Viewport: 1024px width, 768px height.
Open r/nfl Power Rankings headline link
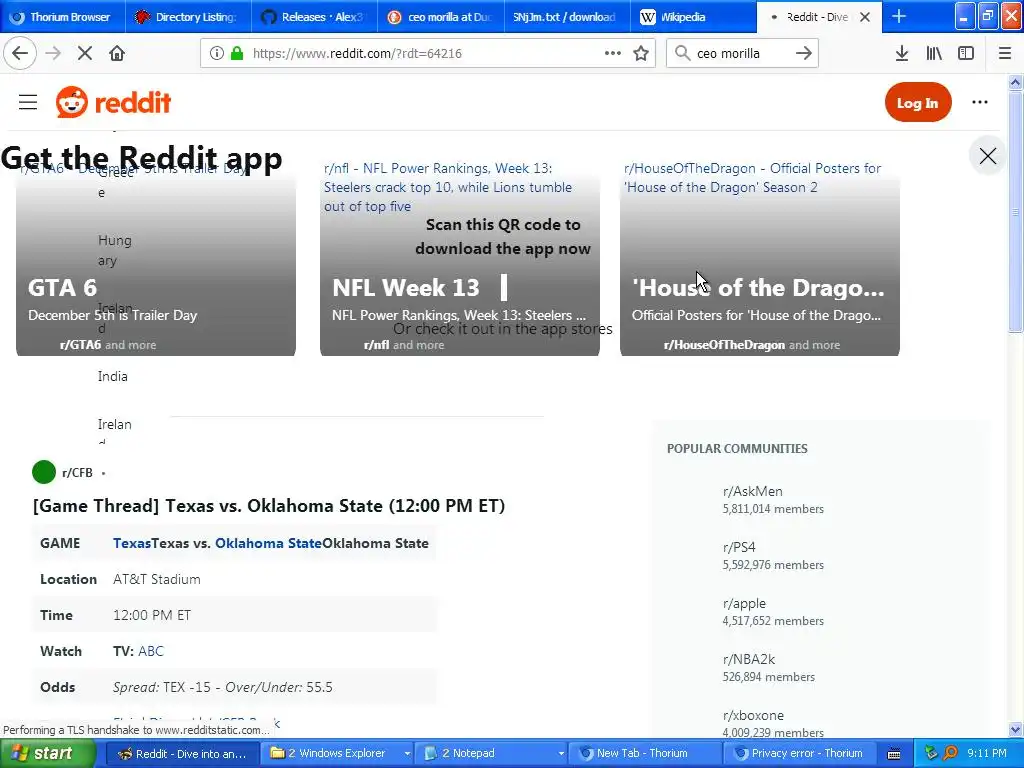point(448,187)
